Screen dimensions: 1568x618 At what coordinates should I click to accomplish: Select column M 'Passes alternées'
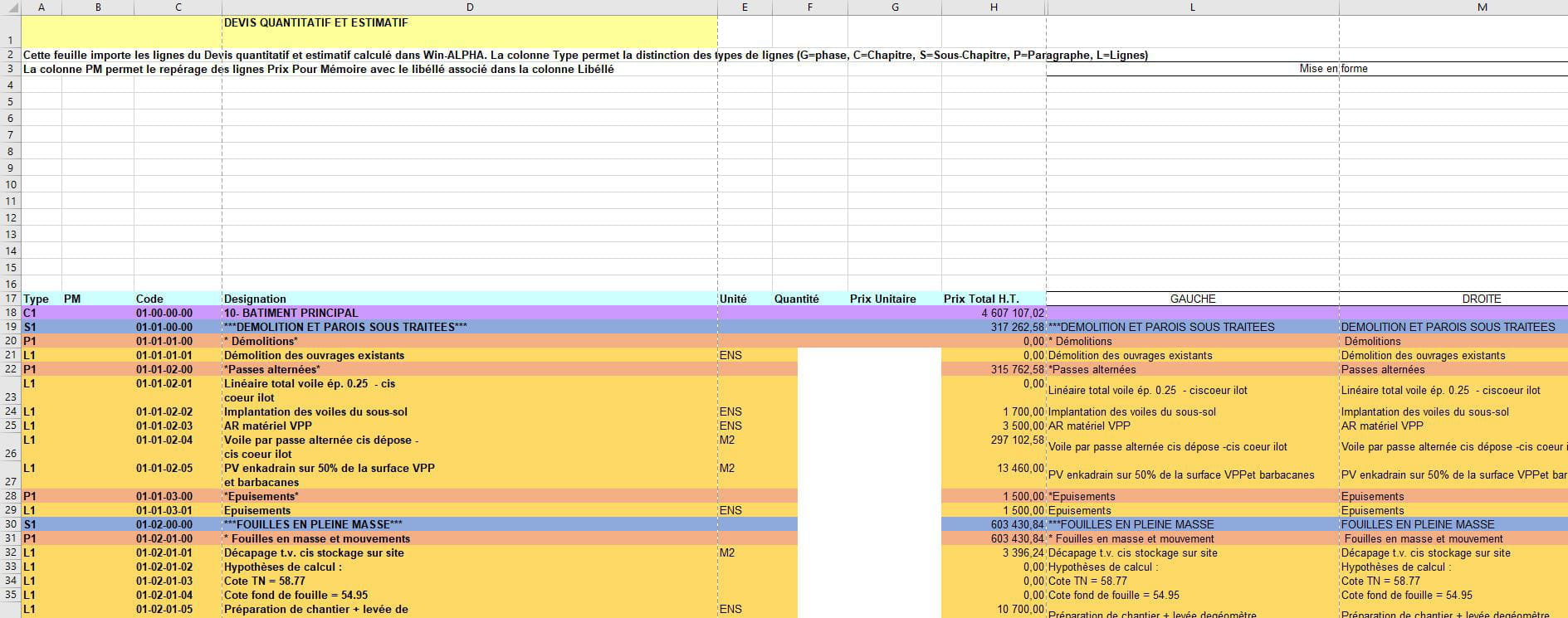click(x=1453, y=369)
